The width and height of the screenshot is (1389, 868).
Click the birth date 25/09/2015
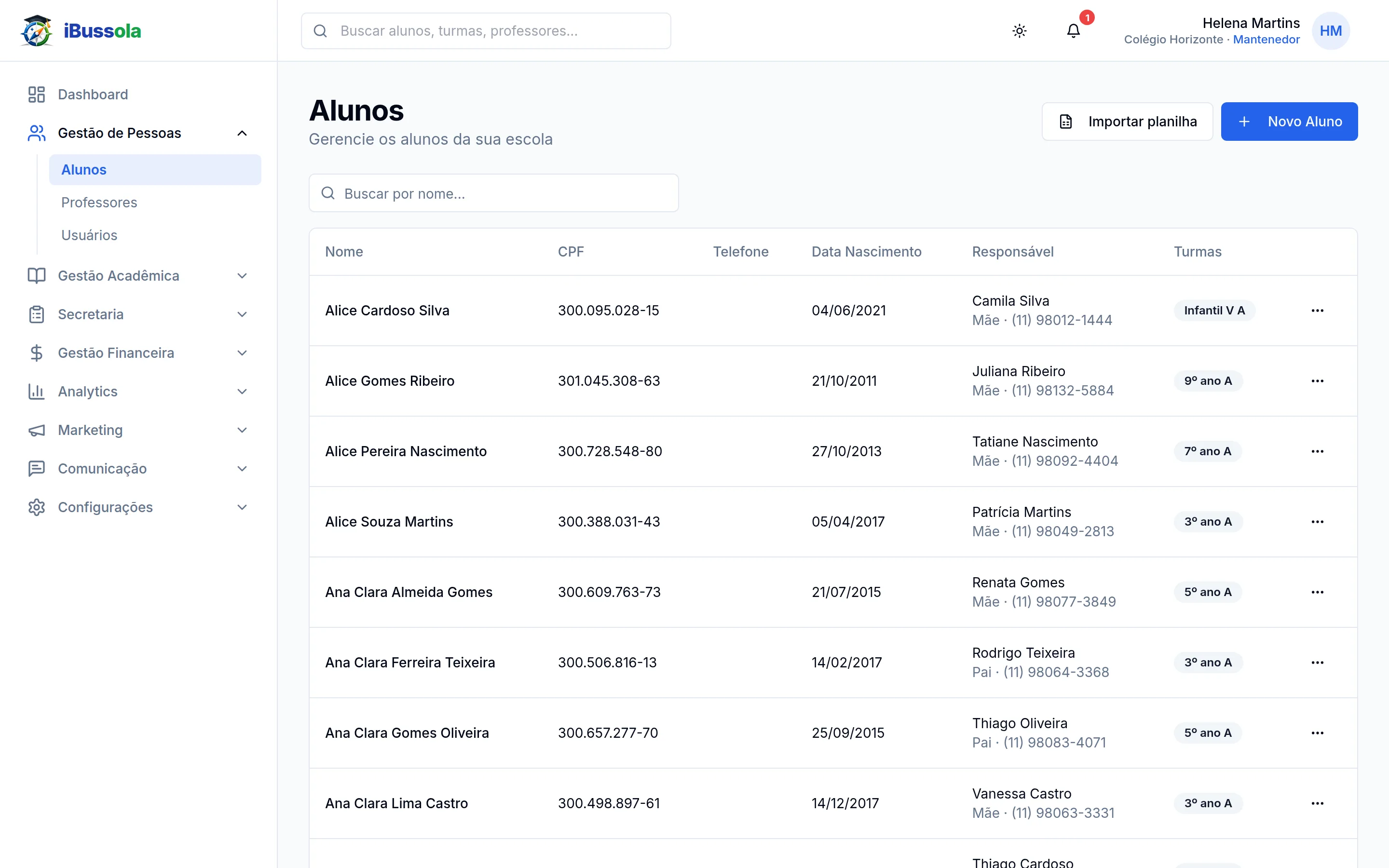(848, 733)
